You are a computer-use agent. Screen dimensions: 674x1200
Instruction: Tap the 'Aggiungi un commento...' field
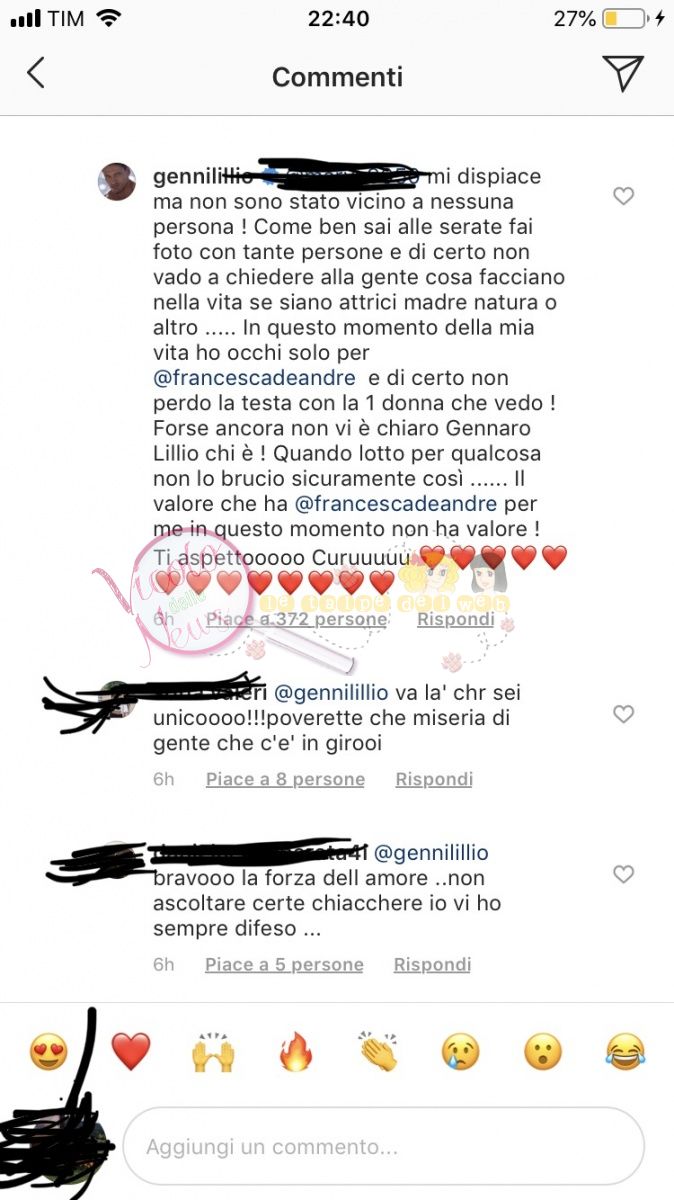coord(385,1146)
